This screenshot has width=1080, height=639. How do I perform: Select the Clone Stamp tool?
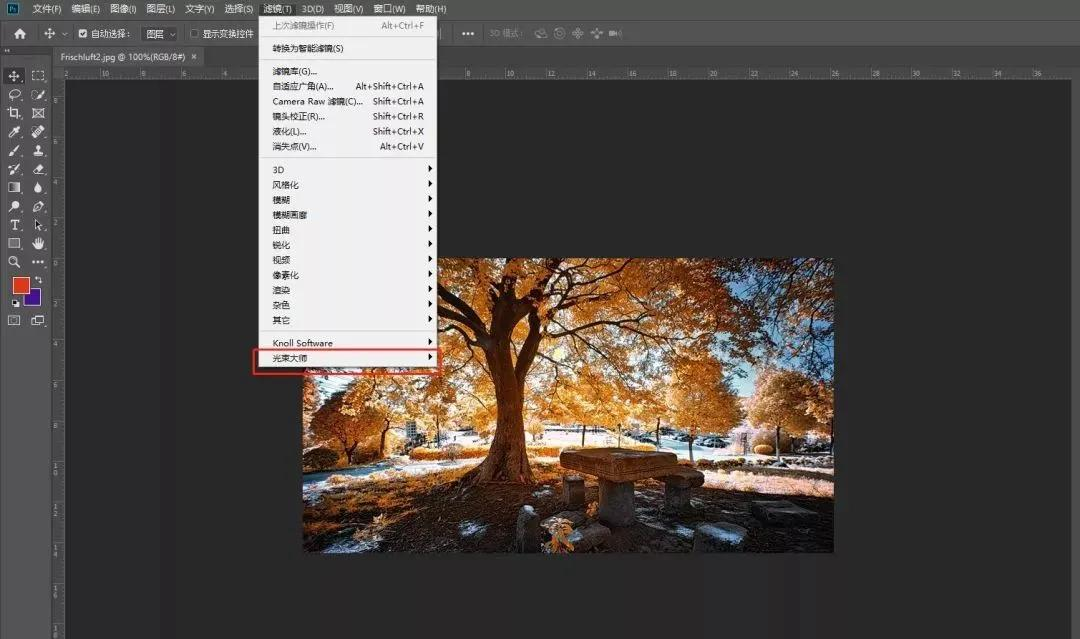tap(38, 151)
